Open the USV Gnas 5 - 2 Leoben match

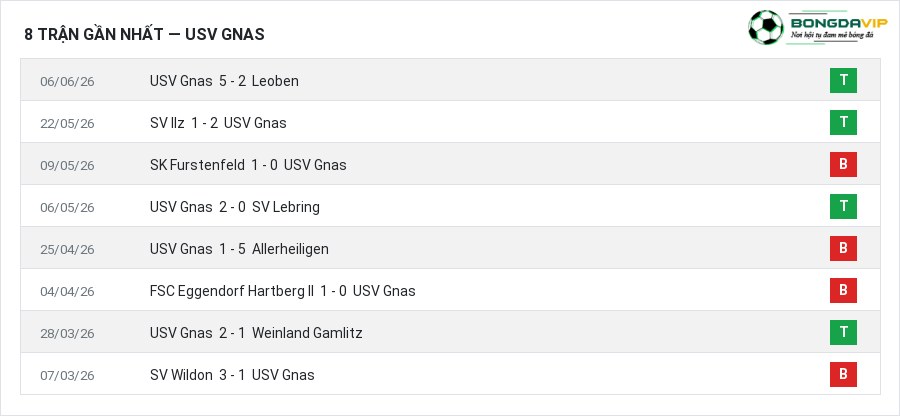224,81
